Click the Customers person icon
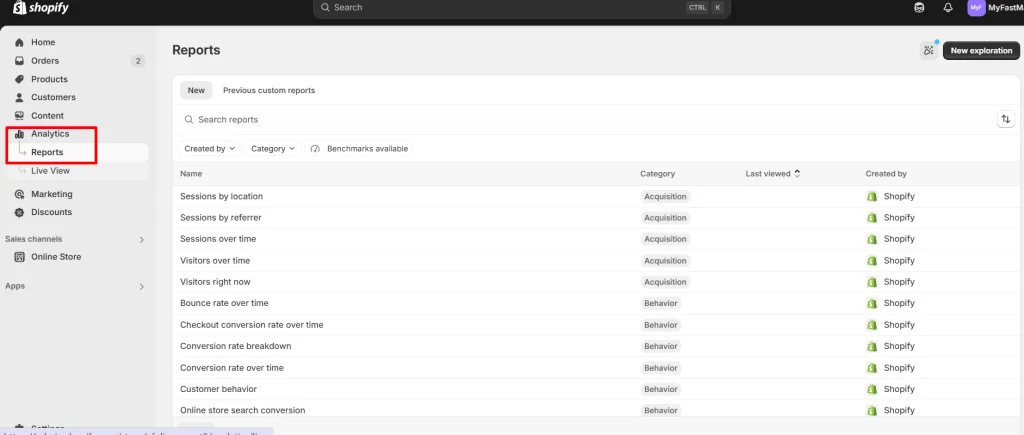 20,97
